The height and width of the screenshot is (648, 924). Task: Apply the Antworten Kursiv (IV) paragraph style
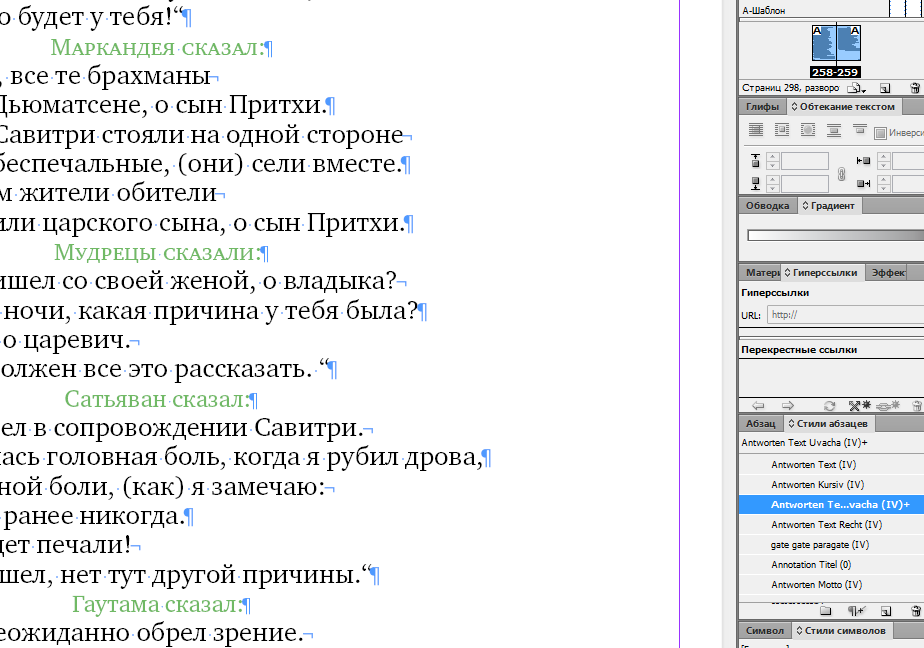[x=831, y=485]
